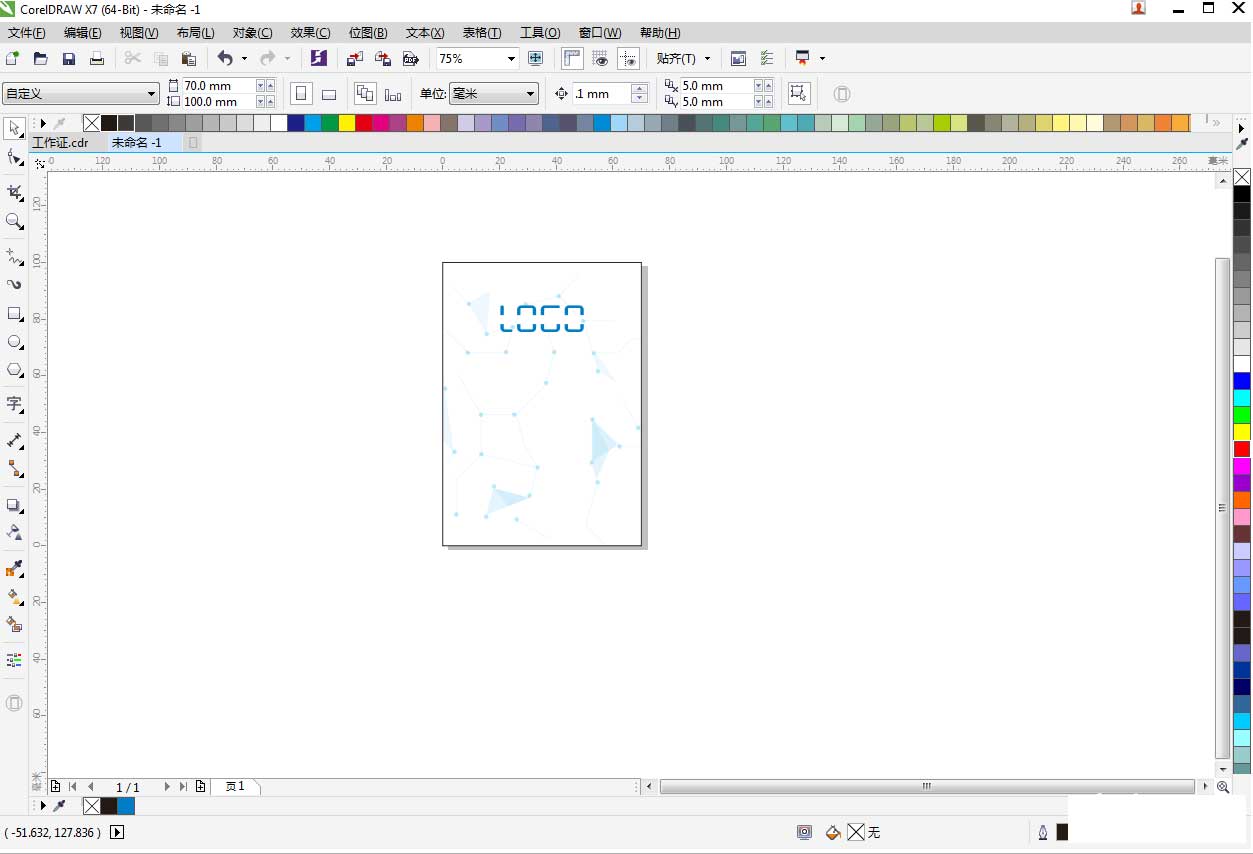1253x854 pixels.
Task: Toggle Show Guidelines button
Action: click(x=628, y=58)
